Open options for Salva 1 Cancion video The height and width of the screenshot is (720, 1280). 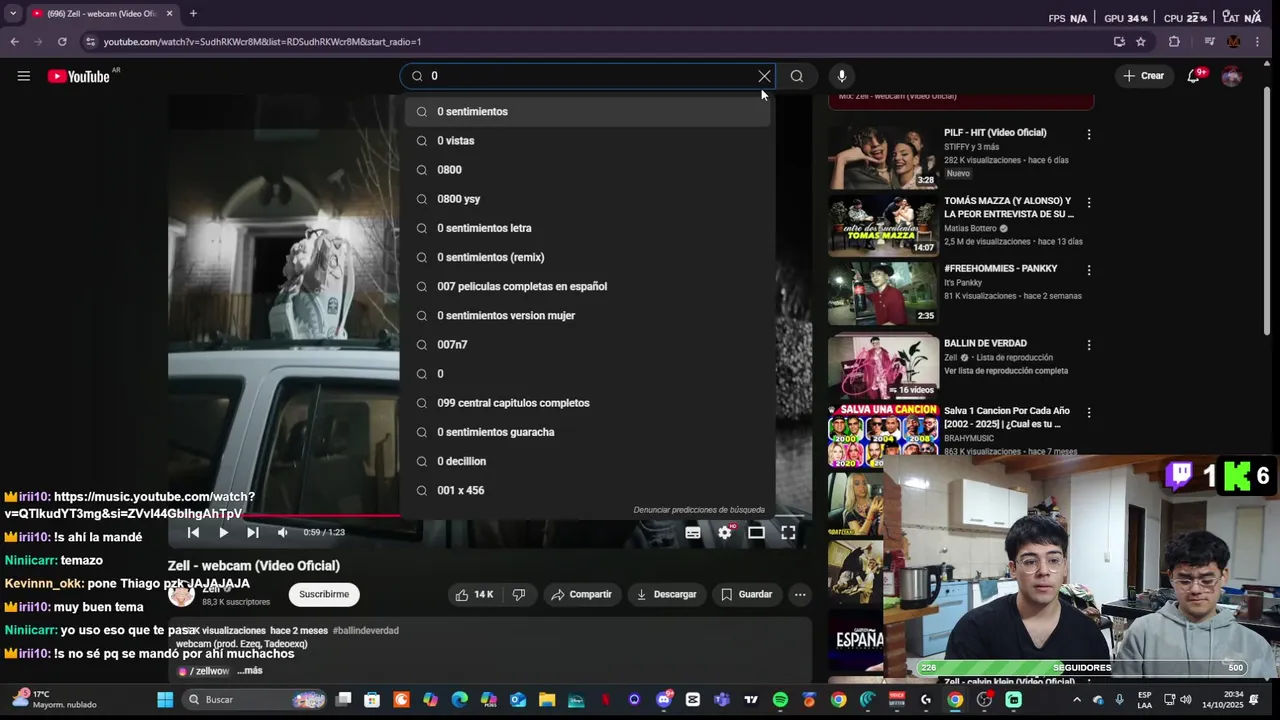(x=1089, y=412)
